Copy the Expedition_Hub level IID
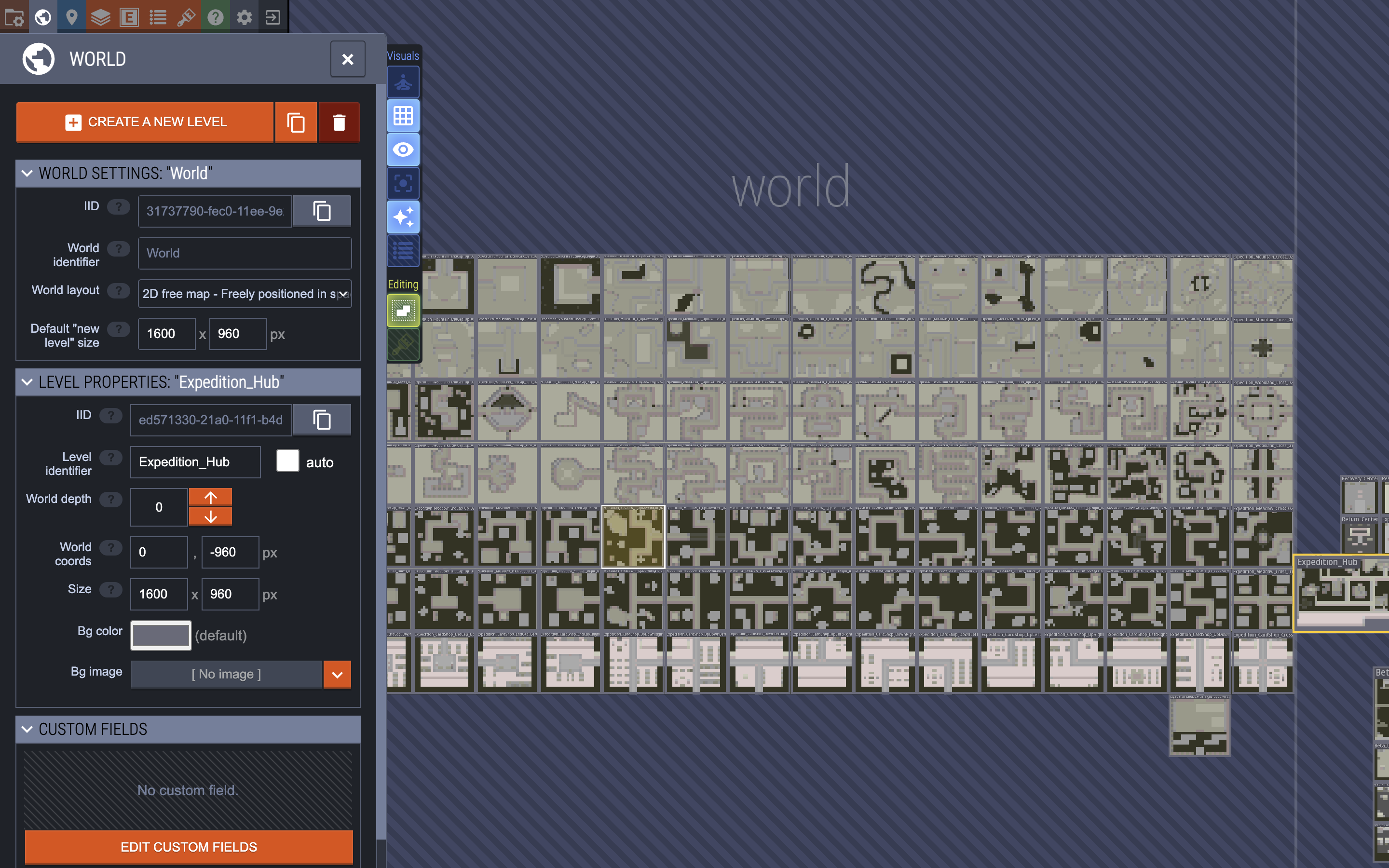This screenshot has width=1389, height=868. (322, 420)
